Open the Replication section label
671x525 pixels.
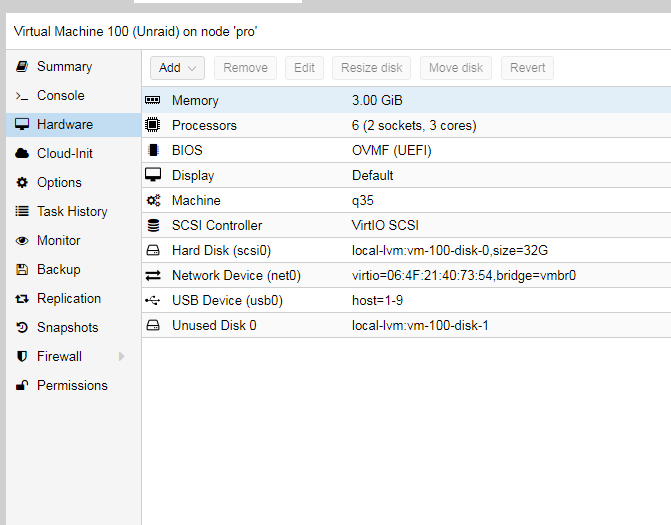tap(69, 299)
